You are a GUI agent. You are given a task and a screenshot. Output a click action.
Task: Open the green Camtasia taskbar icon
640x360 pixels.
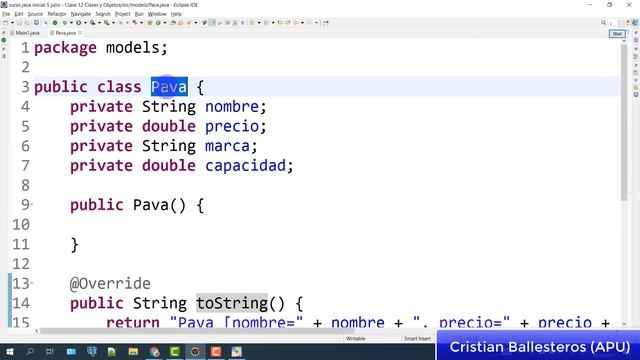click(x=175, y=351)
